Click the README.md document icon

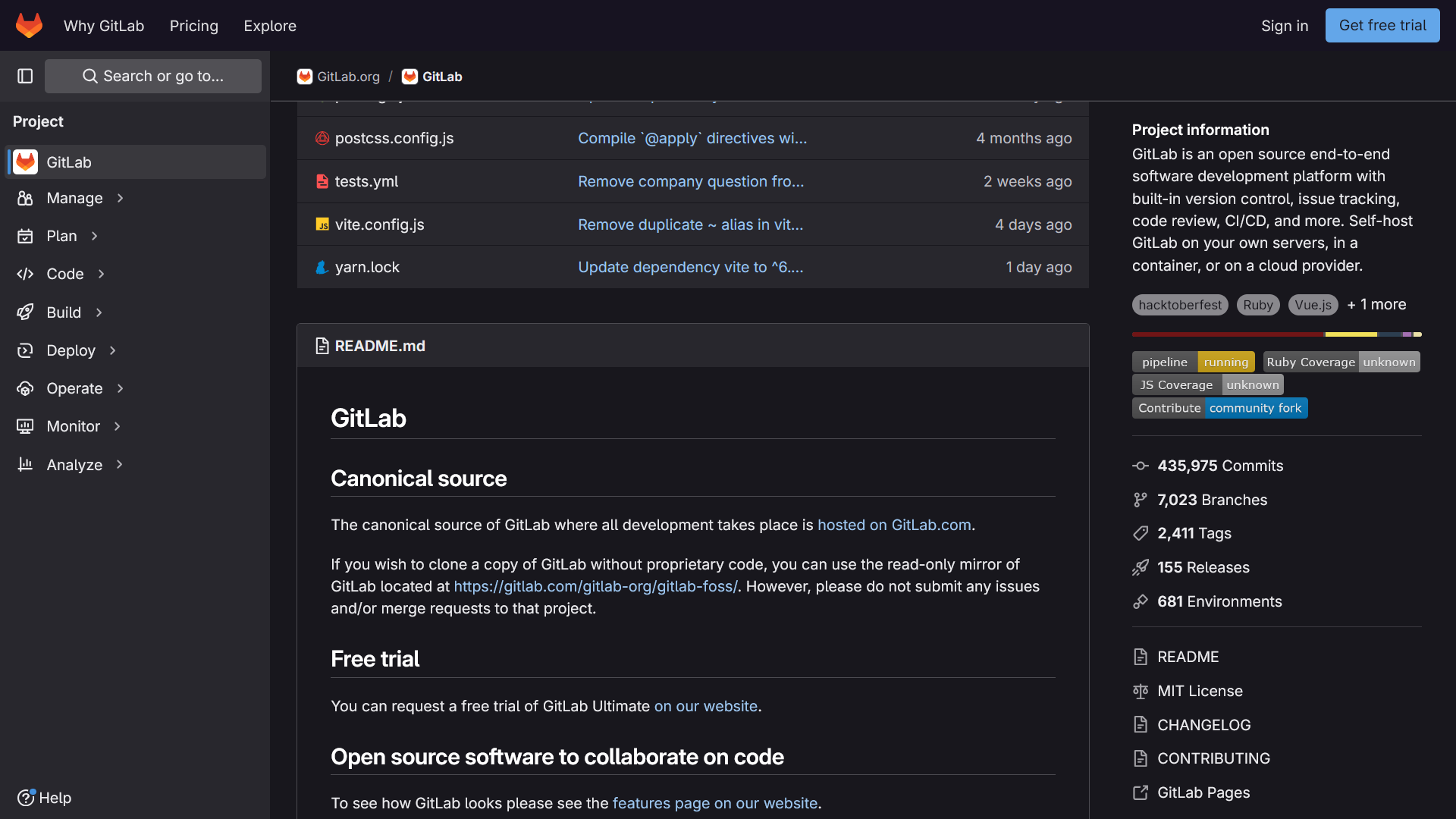tap(322, 346)
